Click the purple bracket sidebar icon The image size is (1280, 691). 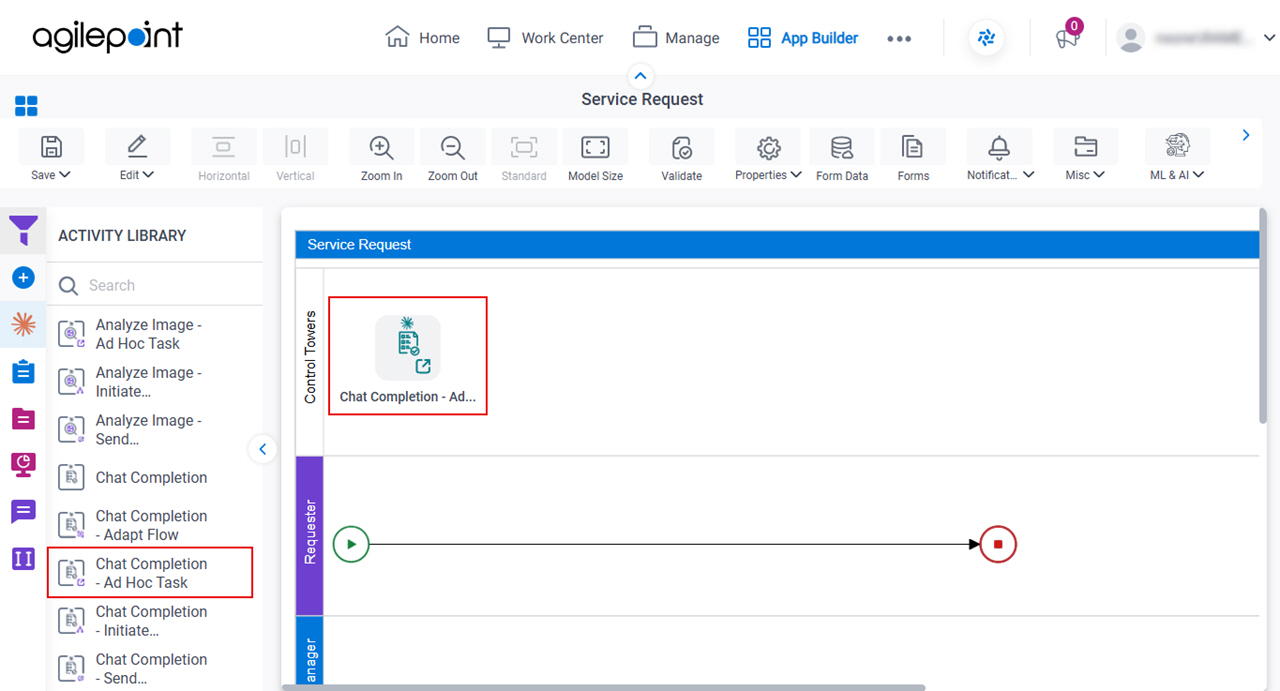[23, 558]
